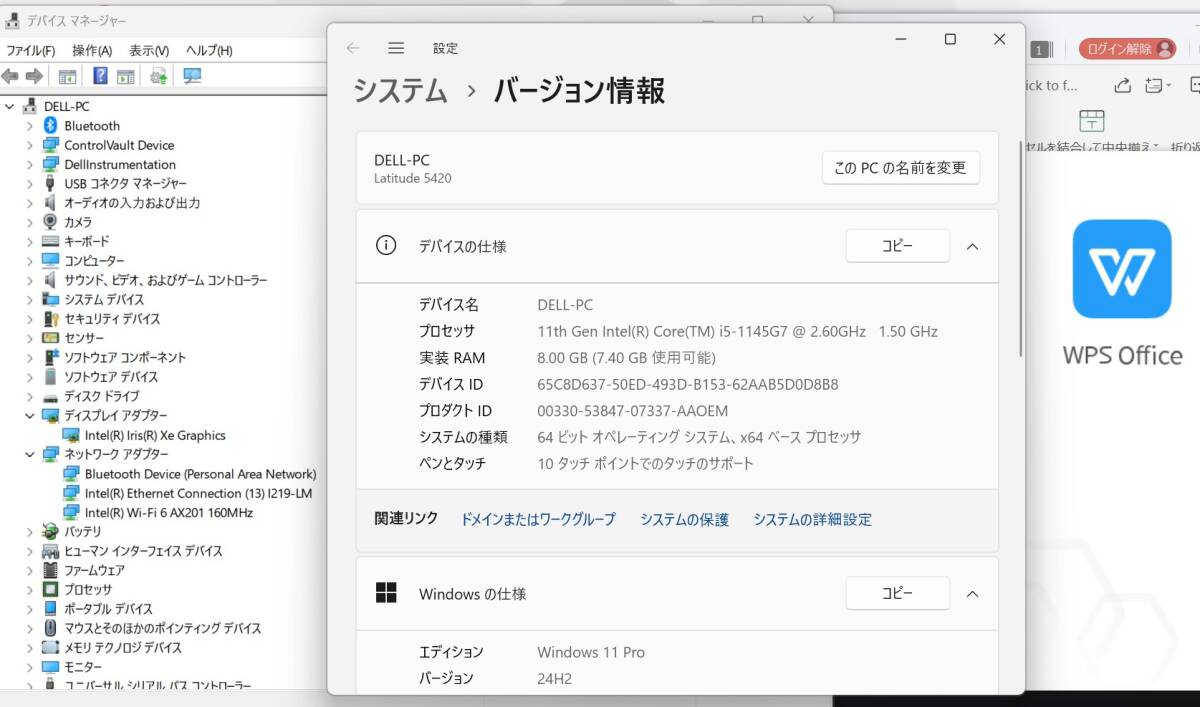Click the merge and center cells icon
1200x707 pixels.
click(1091, 122)
